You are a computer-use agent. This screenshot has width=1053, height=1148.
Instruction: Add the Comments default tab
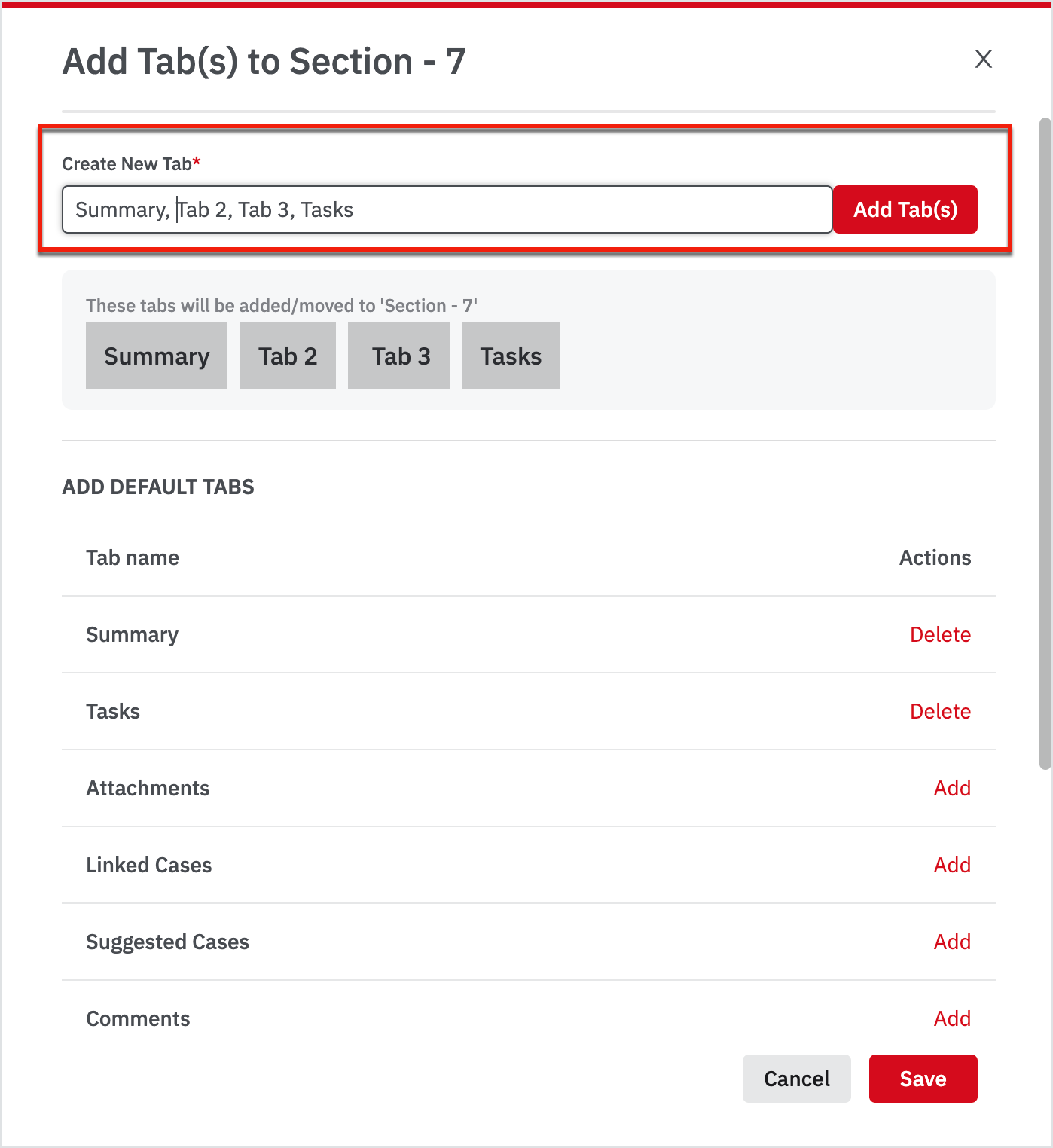(x=952, y=1018)
